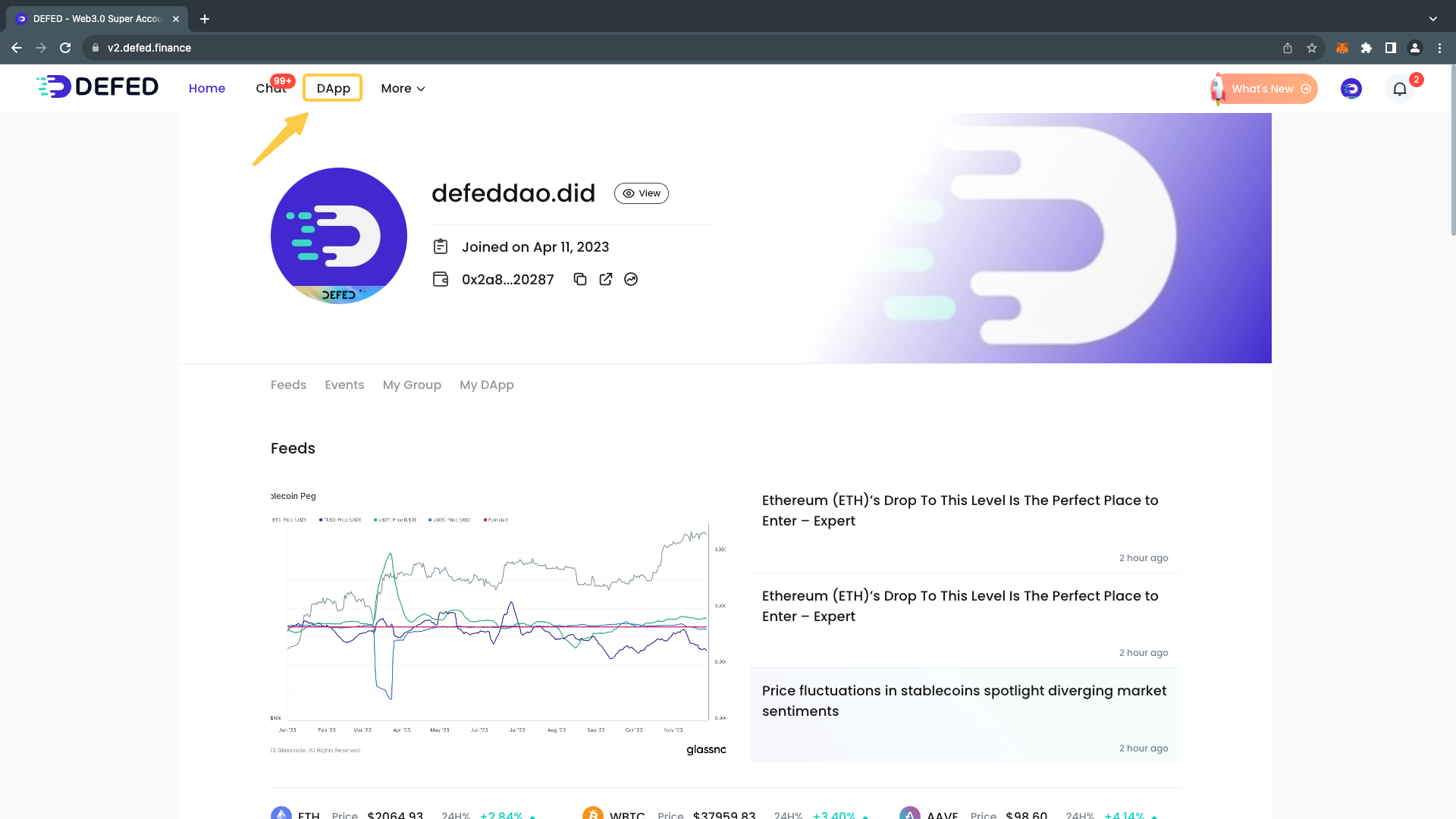
Task: Open Chrome three-dot menu
Action: 1439,48
